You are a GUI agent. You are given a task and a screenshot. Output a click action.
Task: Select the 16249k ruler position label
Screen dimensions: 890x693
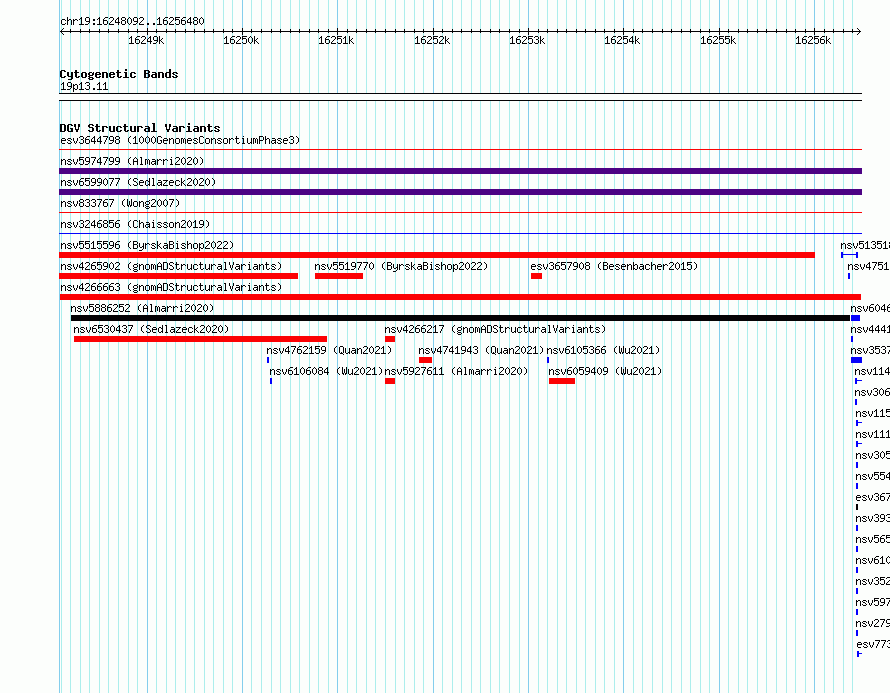click(146, 40)
